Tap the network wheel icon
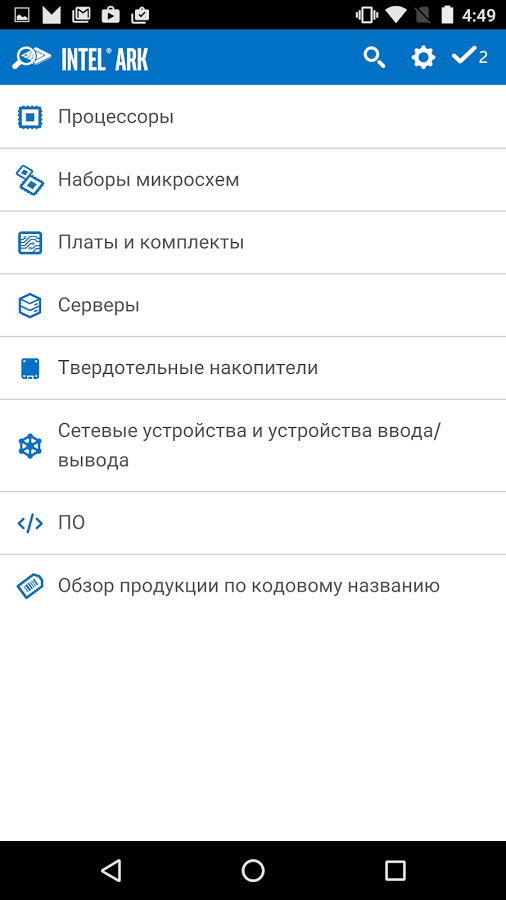Image resolution: width=506 pixels, height=900 pixels. 30,445
